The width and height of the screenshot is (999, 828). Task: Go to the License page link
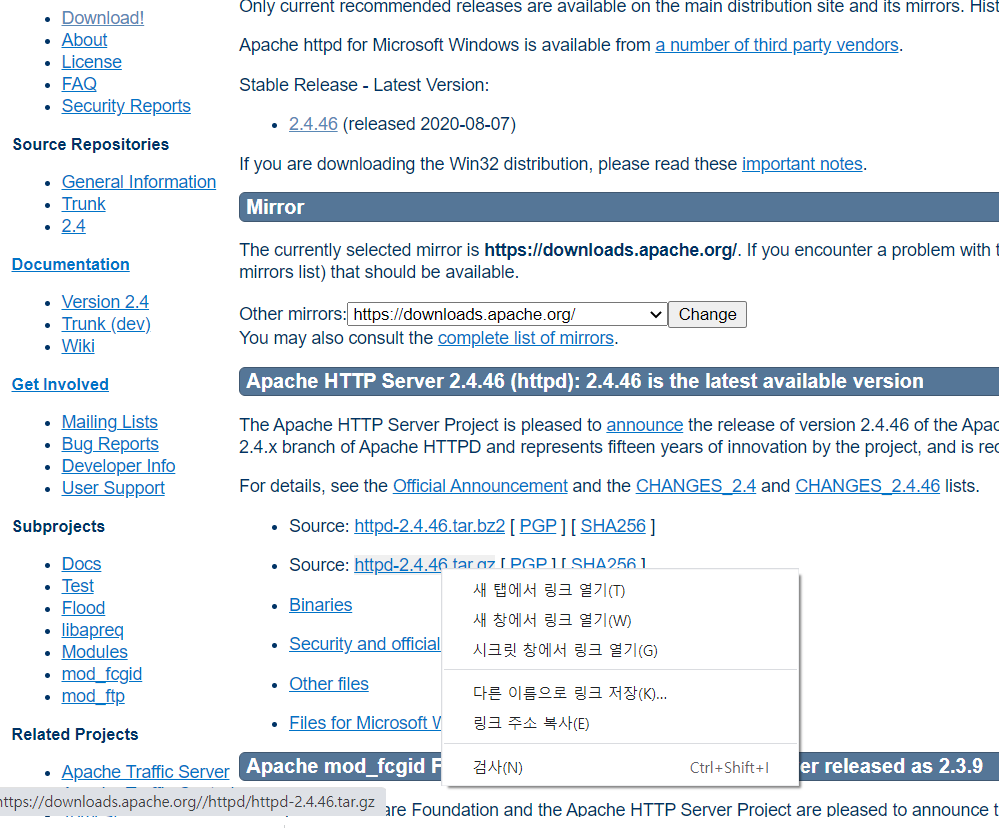tap(91, 62)
